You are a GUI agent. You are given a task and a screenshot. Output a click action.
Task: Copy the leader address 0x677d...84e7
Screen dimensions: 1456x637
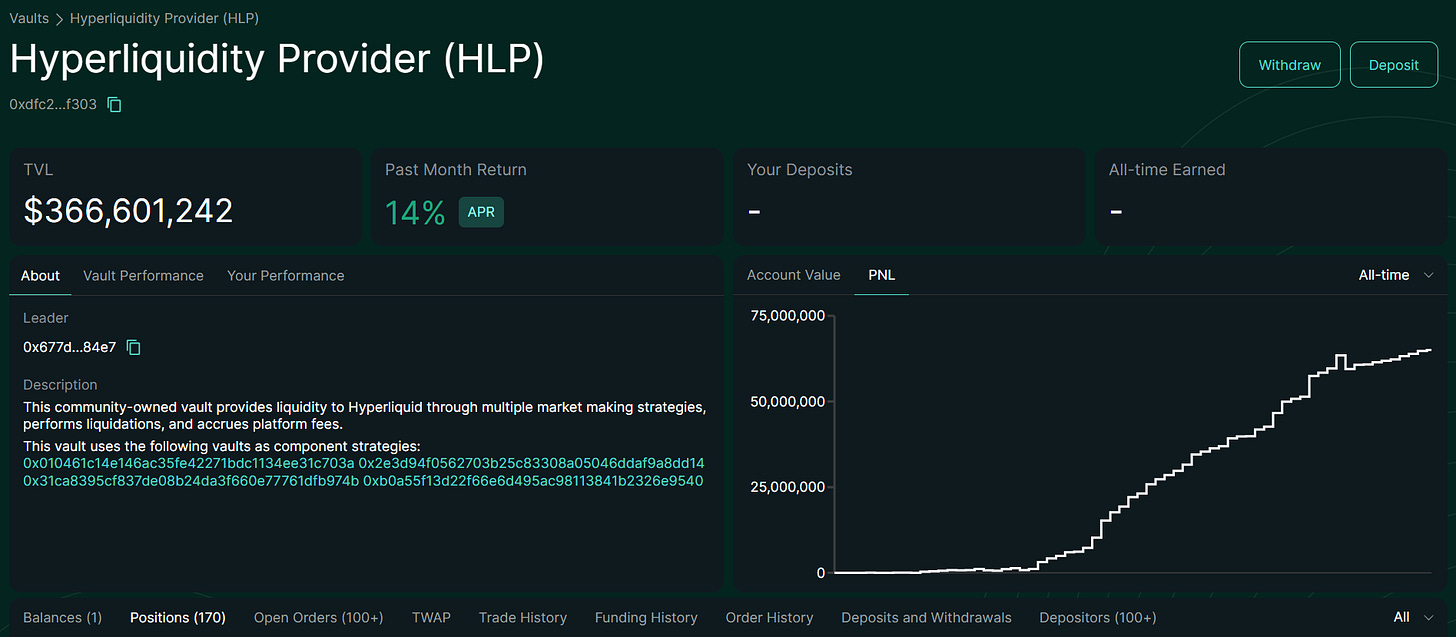pyautogui.click(x=134, y=347)
